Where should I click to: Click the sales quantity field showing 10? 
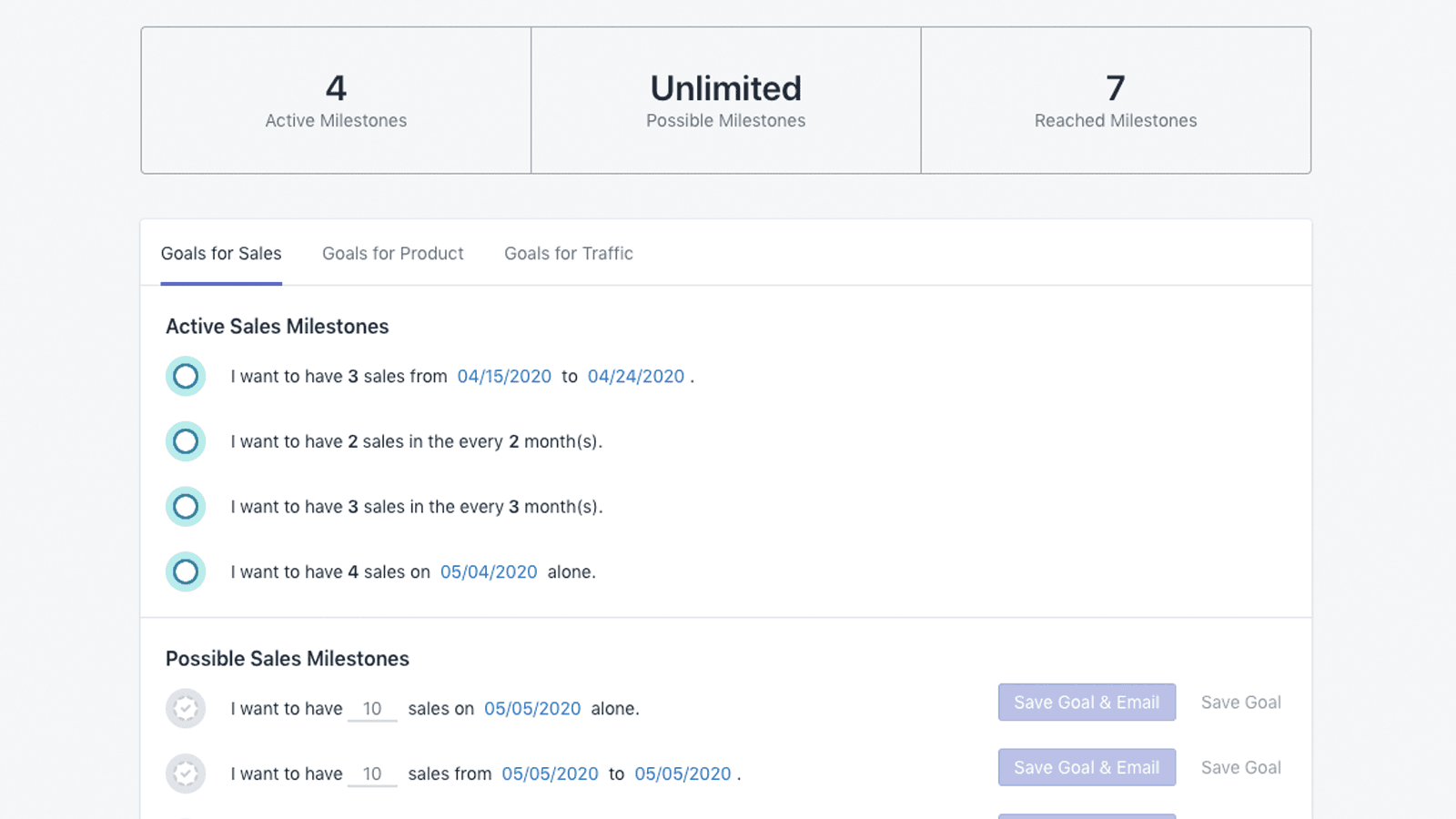(x=373, y=708)
